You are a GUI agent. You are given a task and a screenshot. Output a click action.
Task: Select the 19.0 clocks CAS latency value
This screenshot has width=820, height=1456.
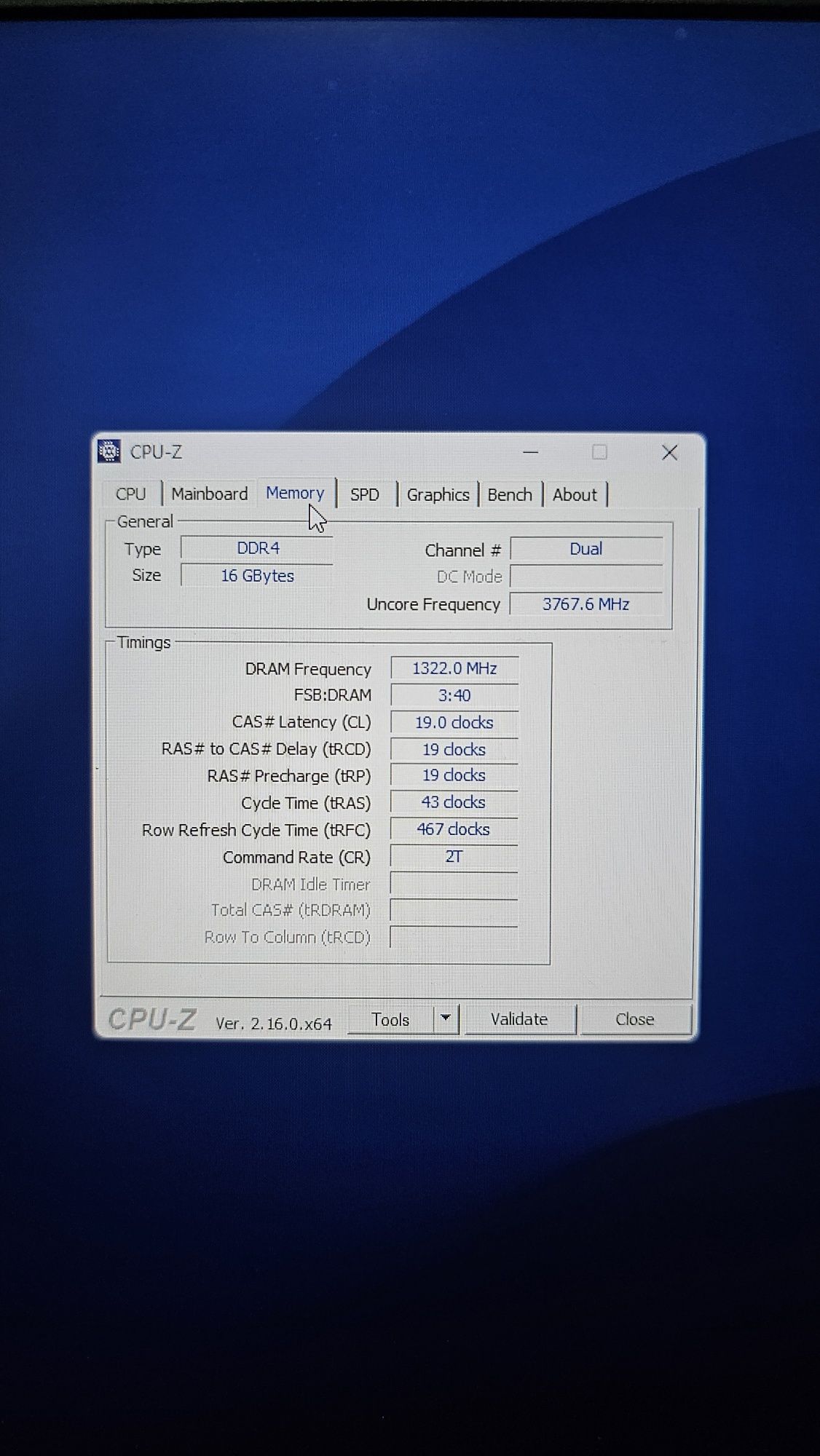tap(454, 722)
